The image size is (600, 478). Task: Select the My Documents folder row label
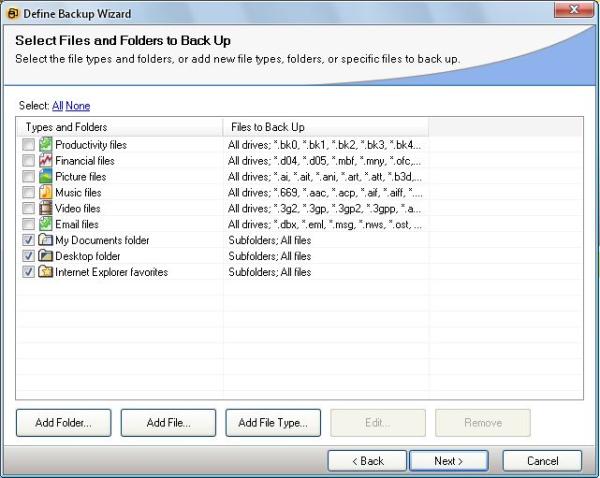102,240
